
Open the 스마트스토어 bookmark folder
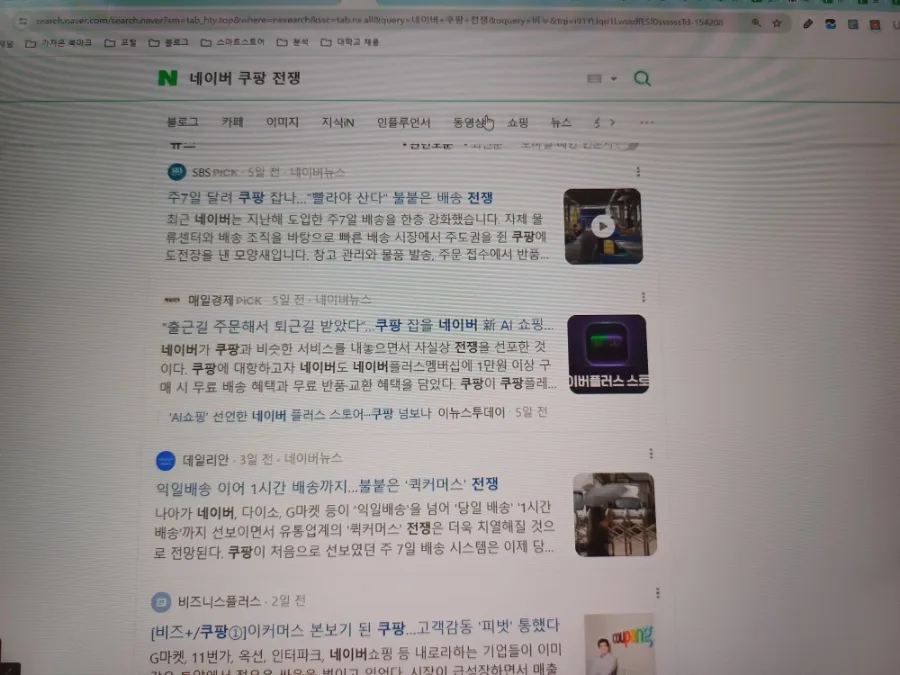232,42
